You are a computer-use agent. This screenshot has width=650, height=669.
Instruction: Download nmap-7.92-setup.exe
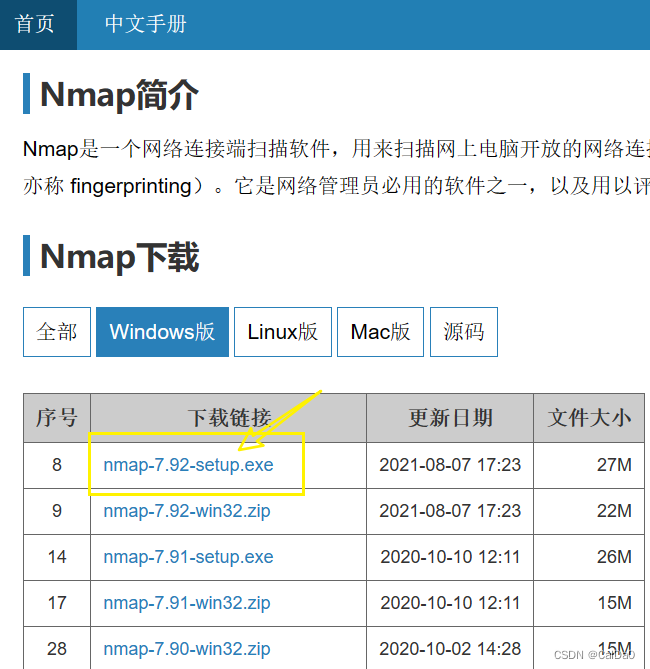click(x=188, y=465)
